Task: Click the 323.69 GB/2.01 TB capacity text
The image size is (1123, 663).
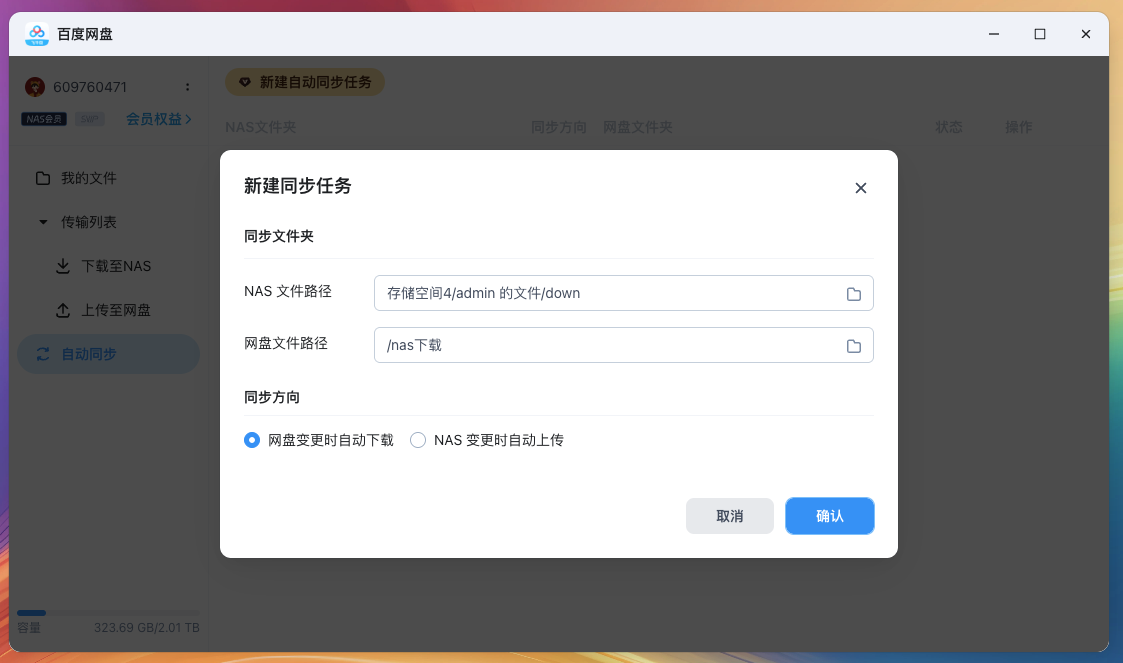Action: pos(147,628)
